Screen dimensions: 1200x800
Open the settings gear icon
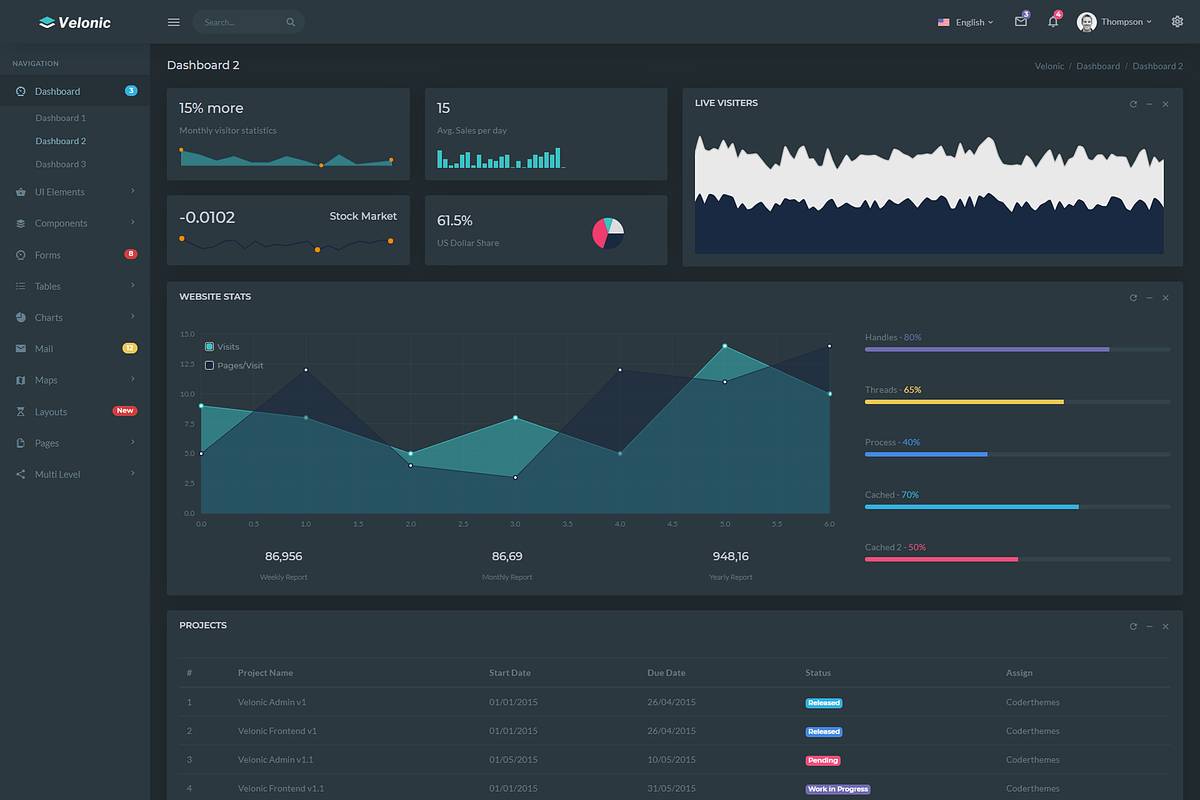point(1177,21)
